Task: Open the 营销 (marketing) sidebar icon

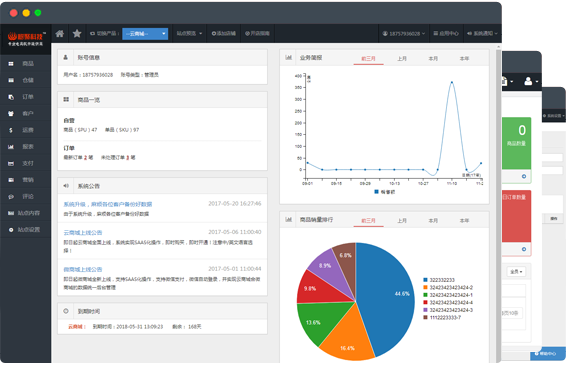Action: tap(11, 180)
